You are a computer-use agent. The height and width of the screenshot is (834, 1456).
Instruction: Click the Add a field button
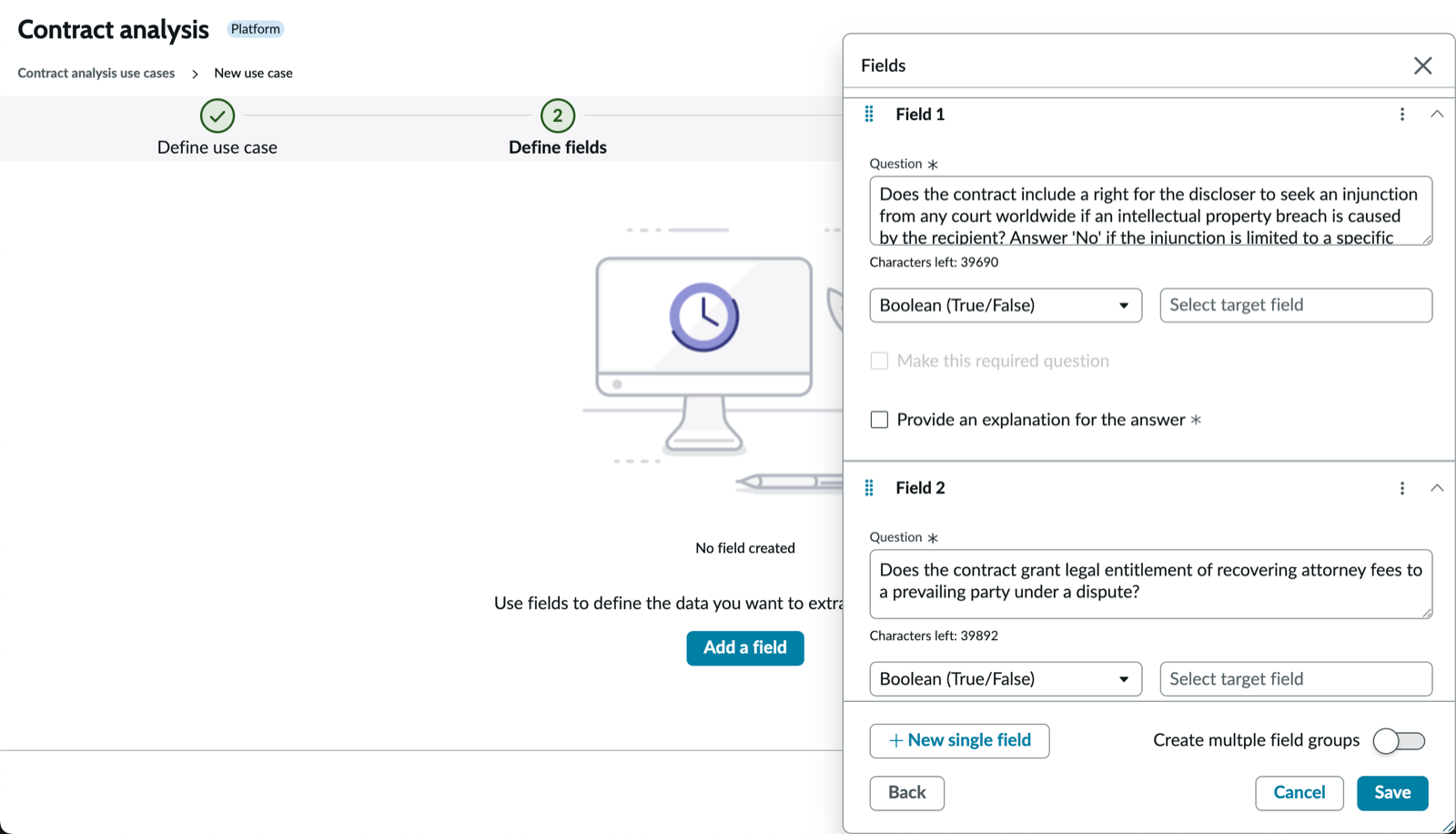tap(745, 647)
